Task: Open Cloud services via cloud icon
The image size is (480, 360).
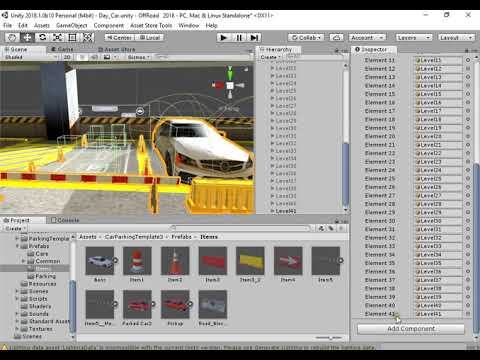Action: 336,37
